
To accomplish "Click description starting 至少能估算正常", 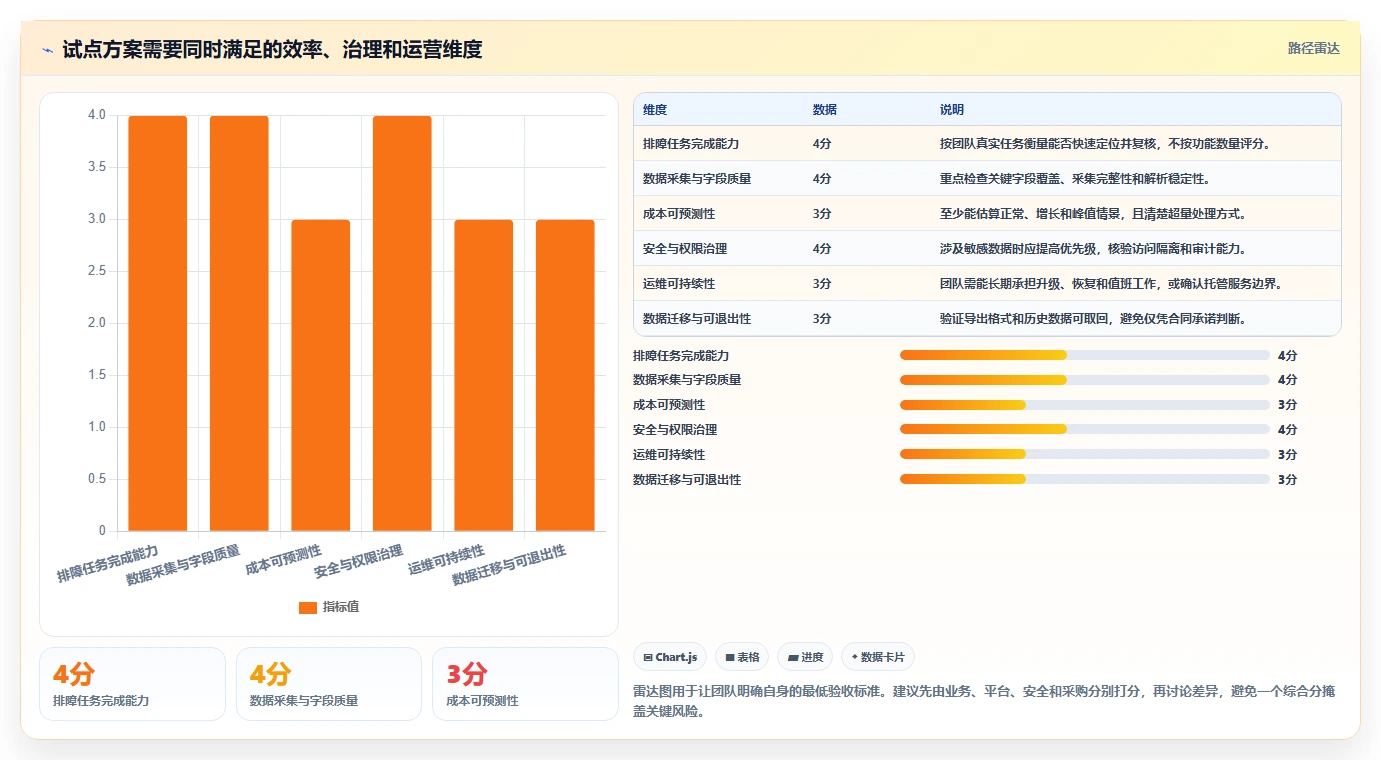I will [1093, 214].
